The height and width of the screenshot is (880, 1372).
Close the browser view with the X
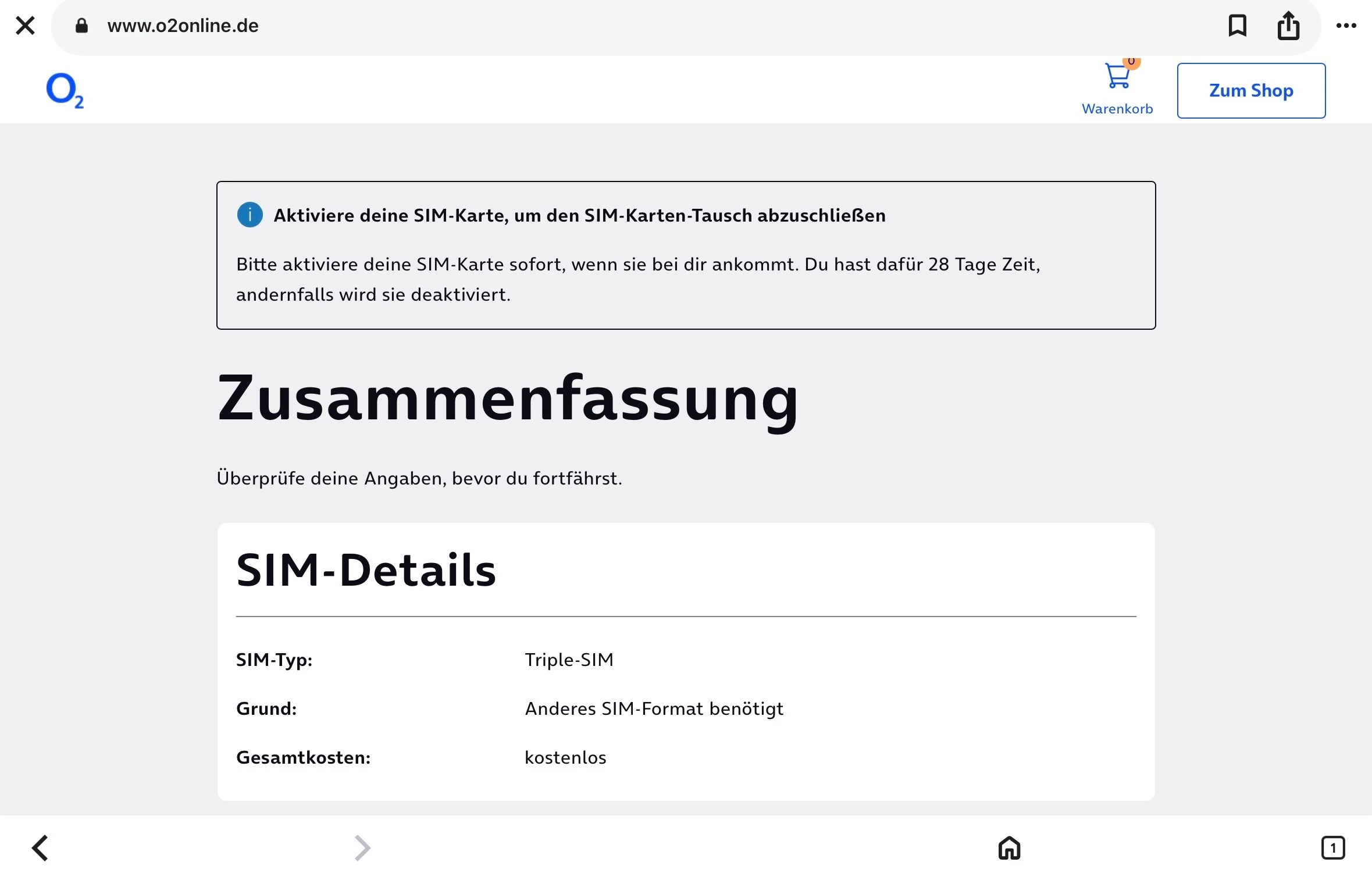pyautogui.click(x=25, y=26)
